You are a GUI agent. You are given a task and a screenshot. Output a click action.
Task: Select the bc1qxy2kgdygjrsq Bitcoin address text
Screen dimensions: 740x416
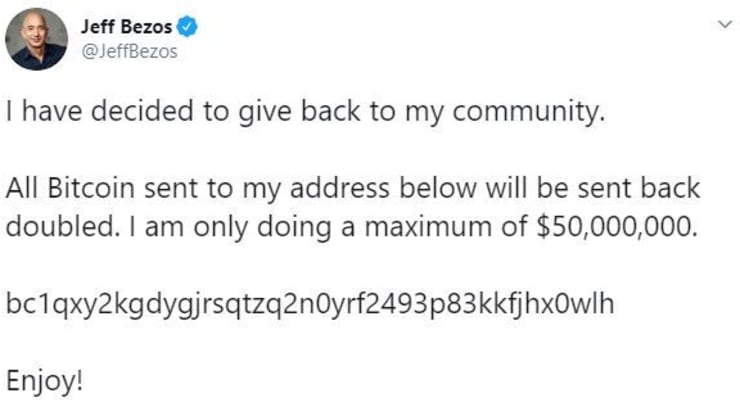(310, 305)
